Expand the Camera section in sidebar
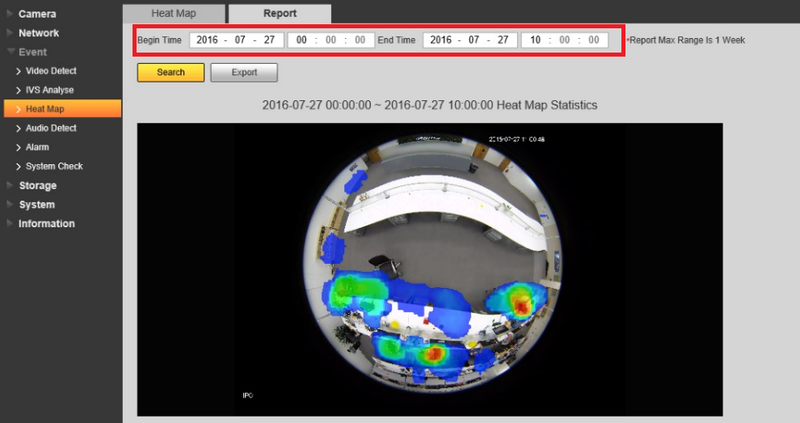 (x=37, y=14)
